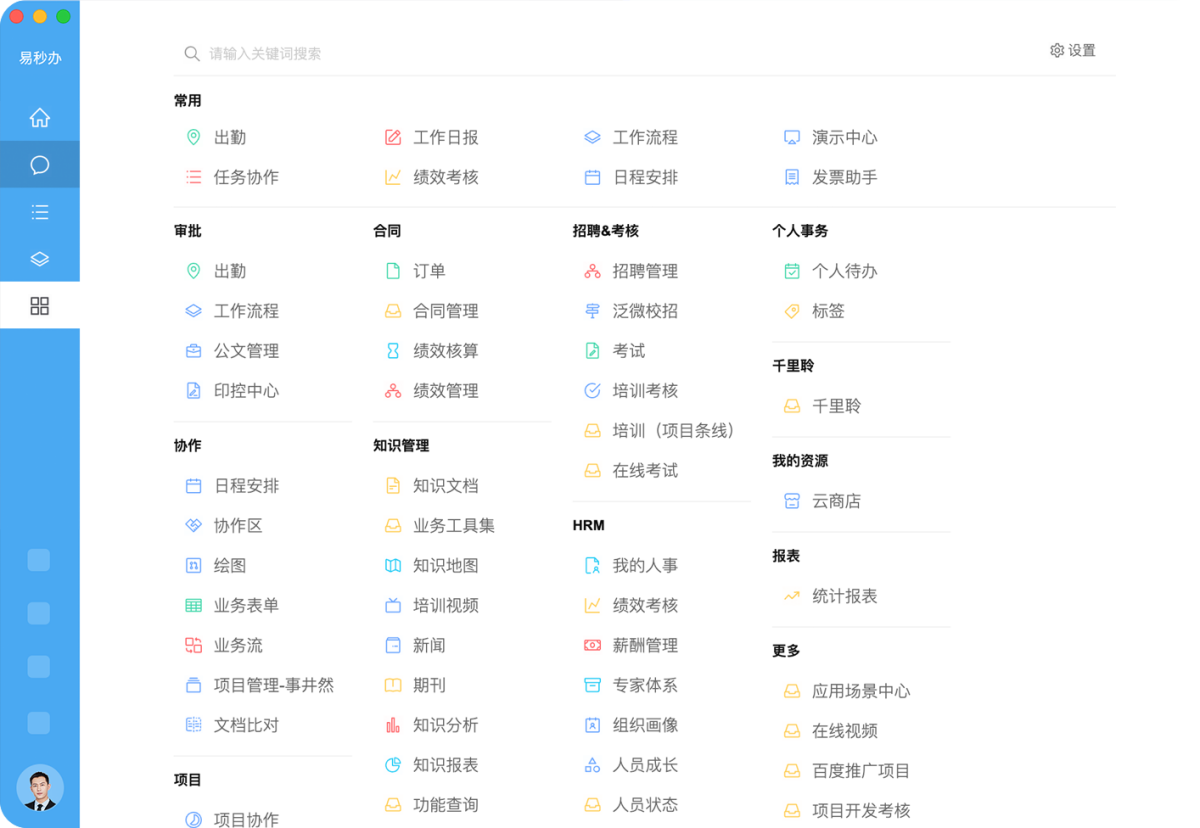The image size is (1200, 828).
Task: Open the 设置 settings at top right
Action: 1073,49
